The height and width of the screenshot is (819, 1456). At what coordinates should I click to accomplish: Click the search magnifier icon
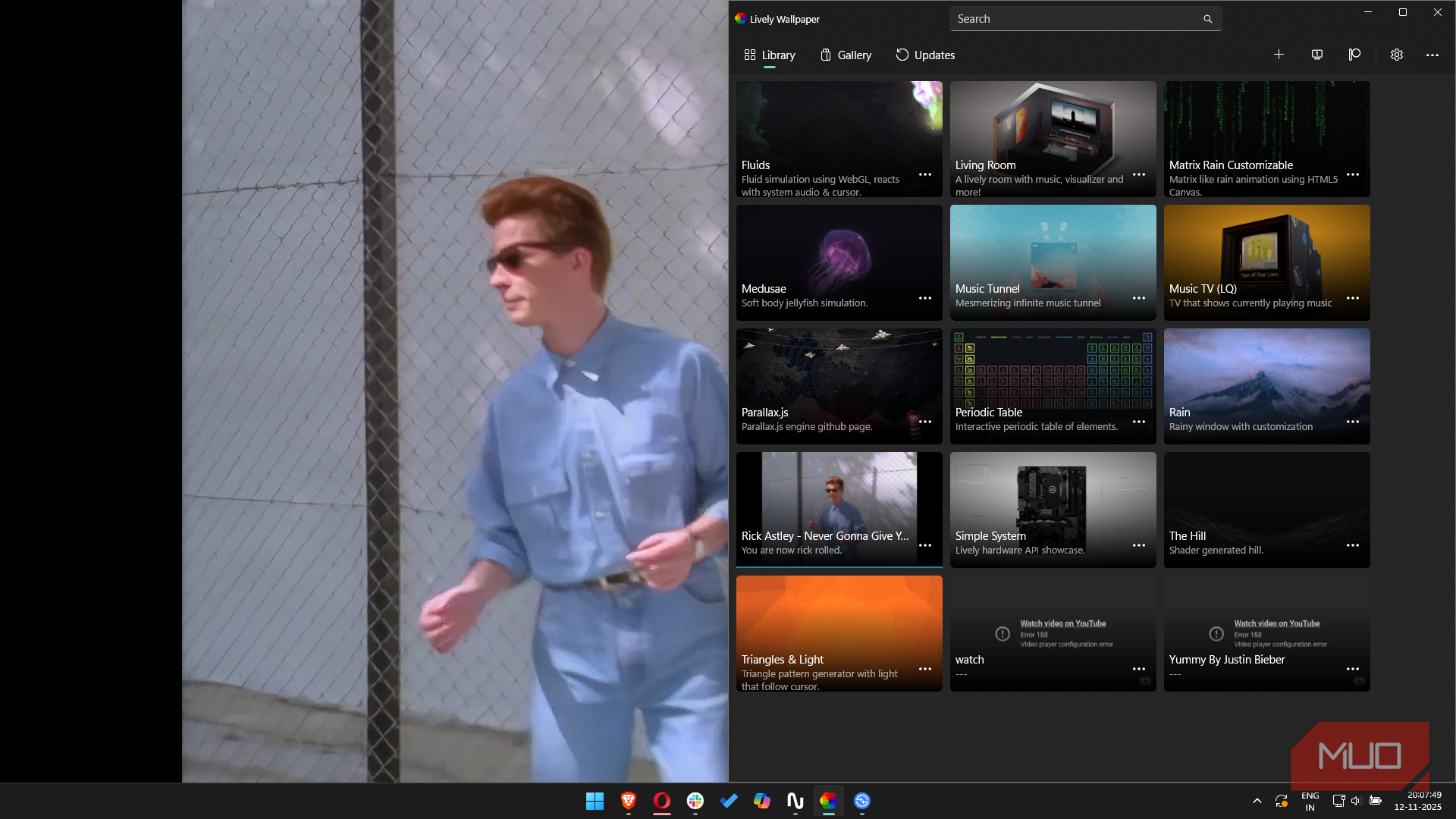1208,19
